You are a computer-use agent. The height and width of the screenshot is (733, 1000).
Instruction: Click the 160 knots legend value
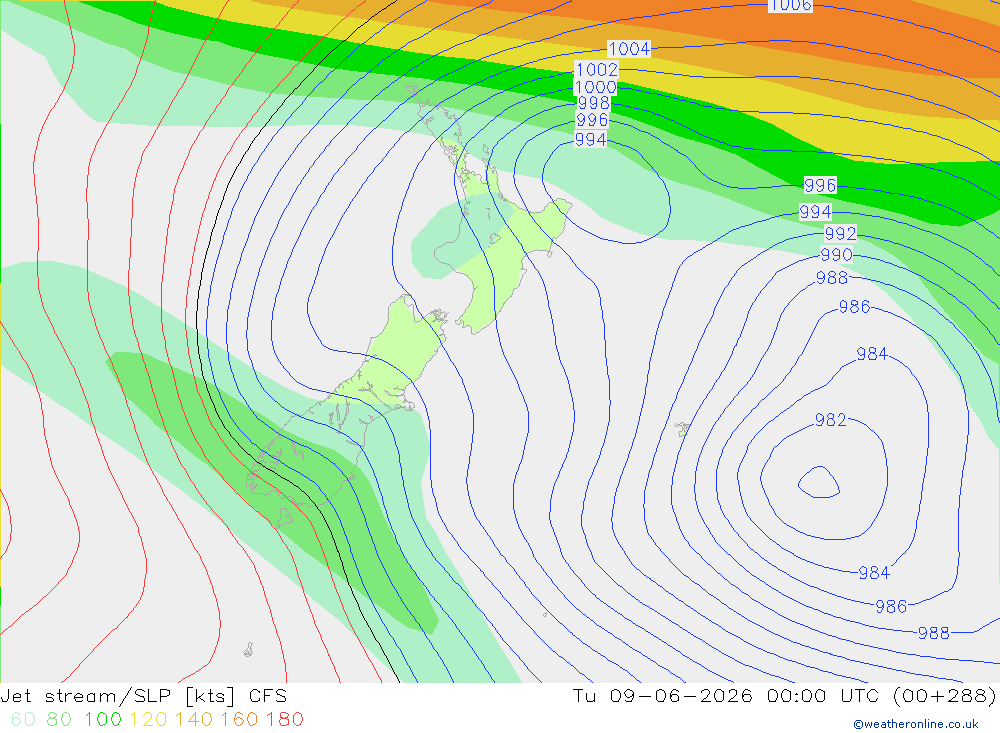[x=239, y=719]
